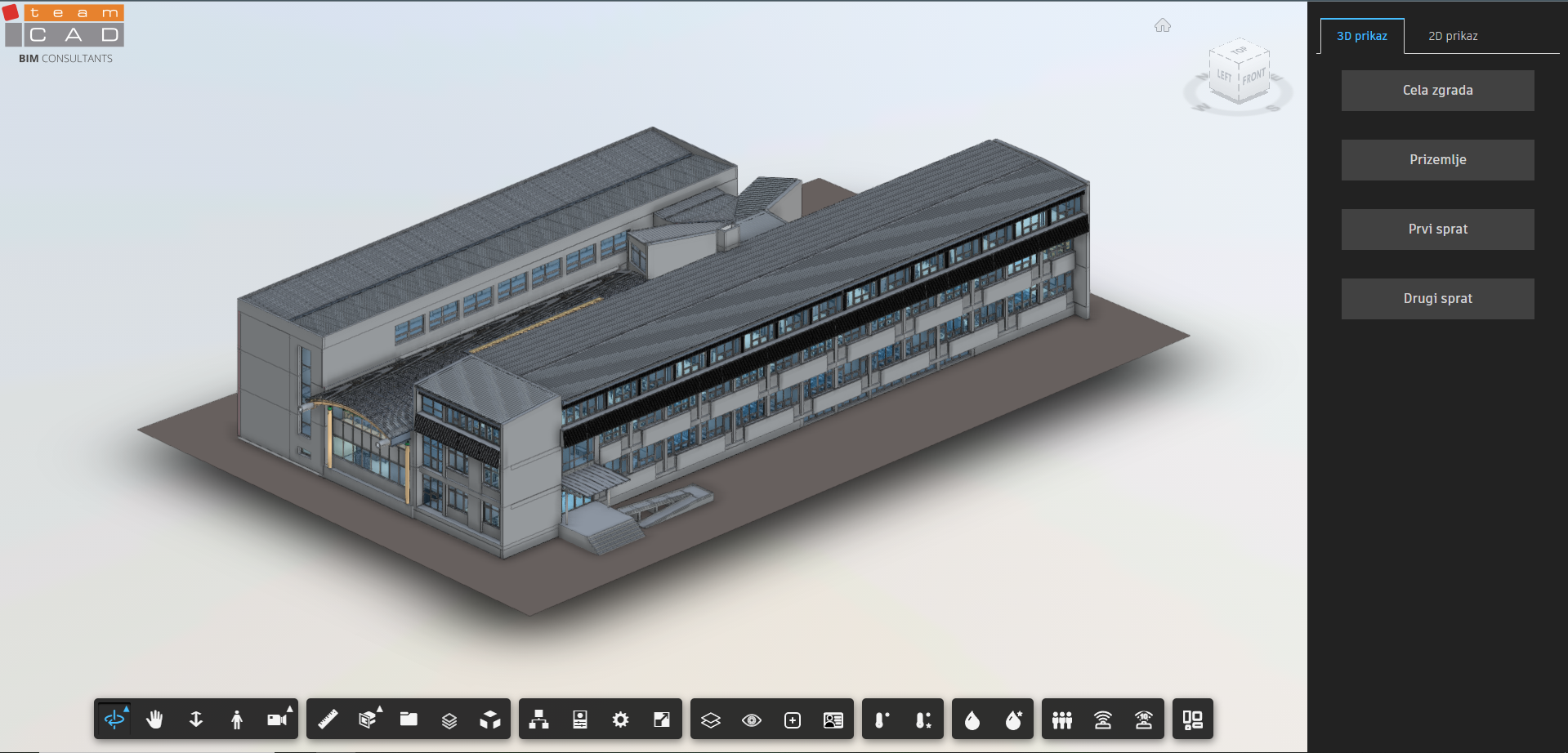The width and height of the screenshot is (1568, 753).
Task: Switch to the 2D prikaz tab
Action: (1453, 36)
